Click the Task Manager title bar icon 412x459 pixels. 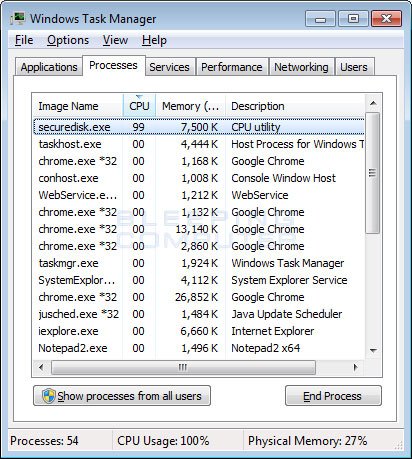pos(18,18)
